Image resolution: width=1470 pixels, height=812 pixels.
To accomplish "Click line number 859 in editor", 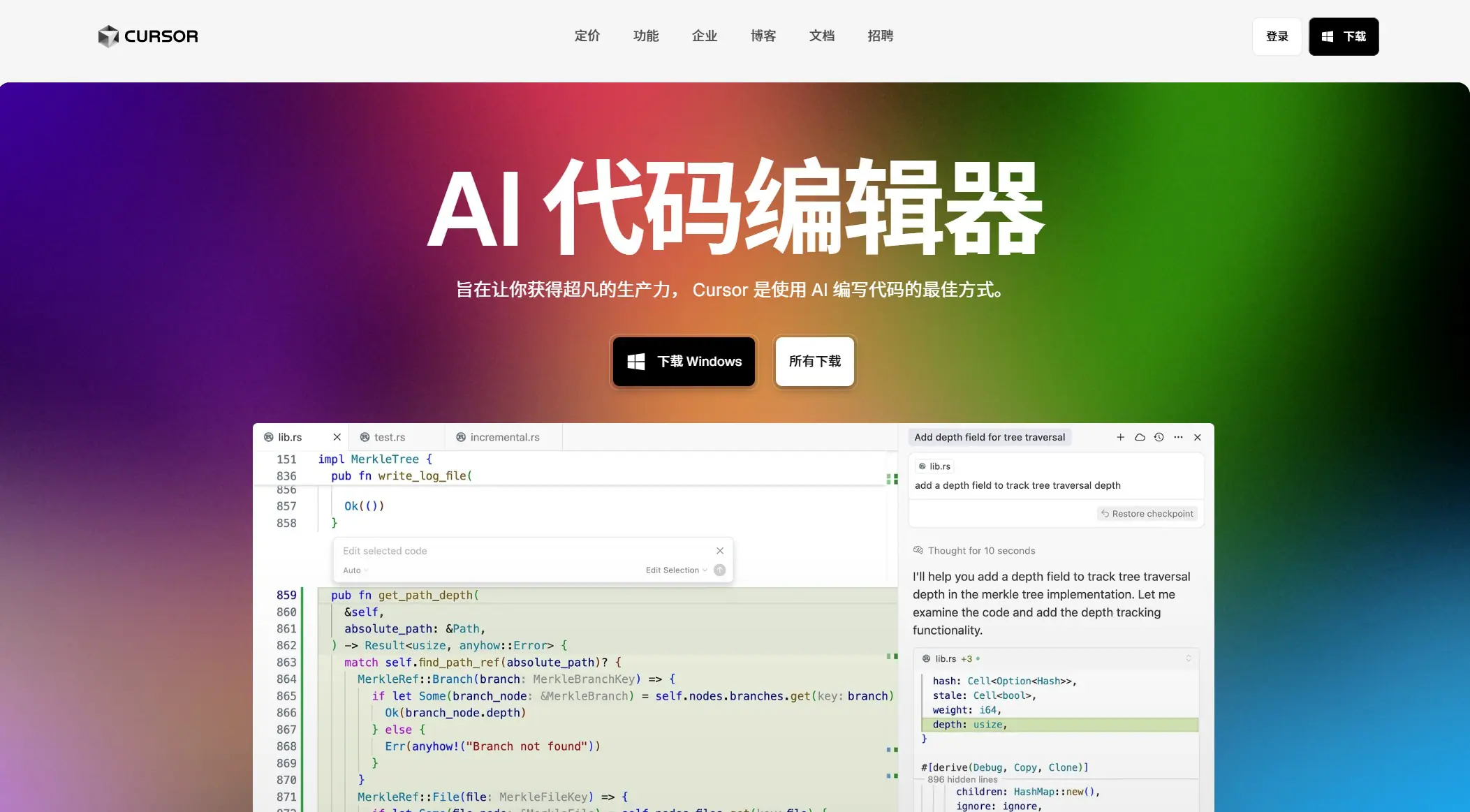I will 286,596.
